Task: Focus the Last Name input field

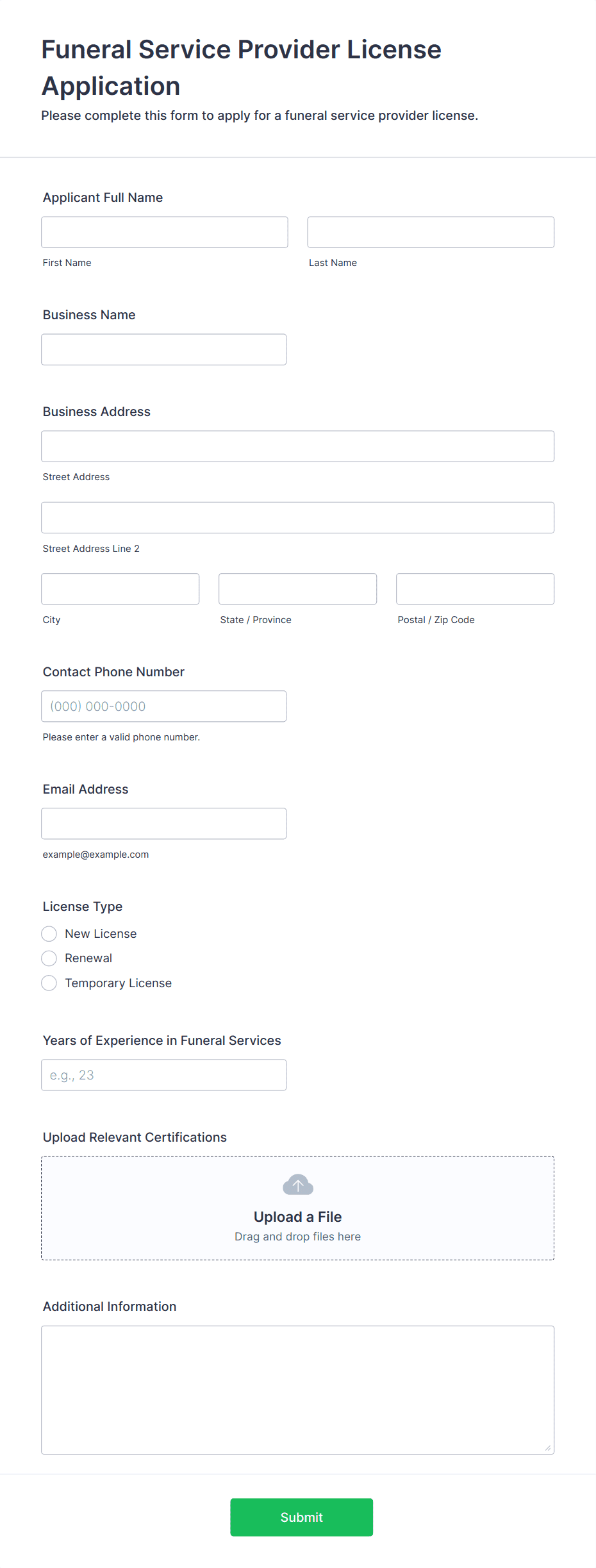Action: pyautogui.click(x=431, y=232)
